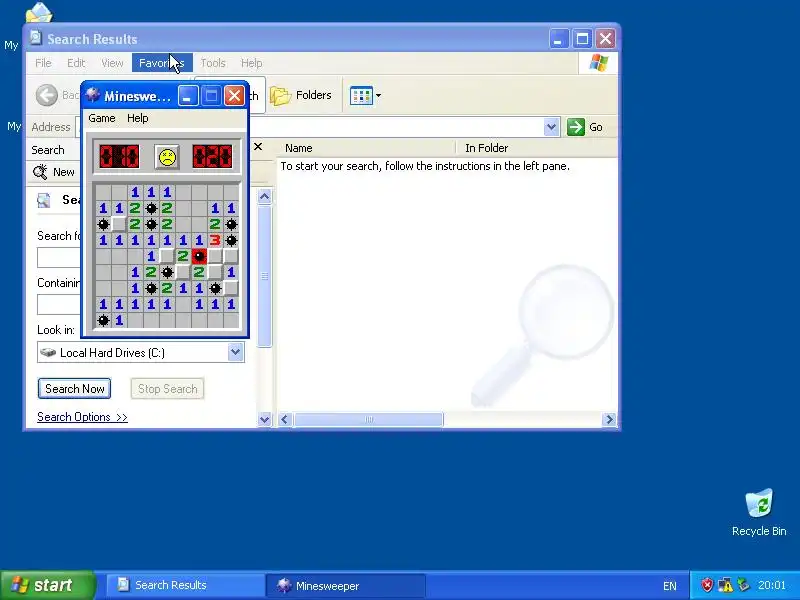Image resolution: width=800 pixels, height=600 pixels.
Task: Click the red security shield tray icon
Action: pos(707,585)
